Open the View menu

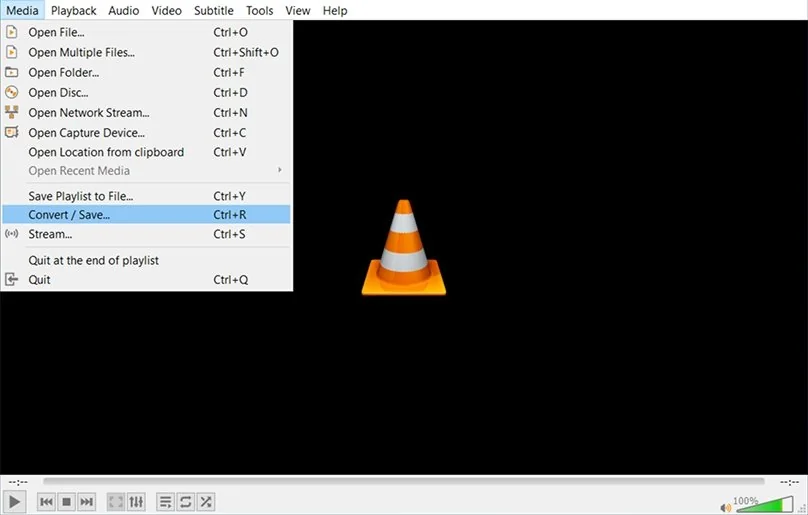click(298, 10)
